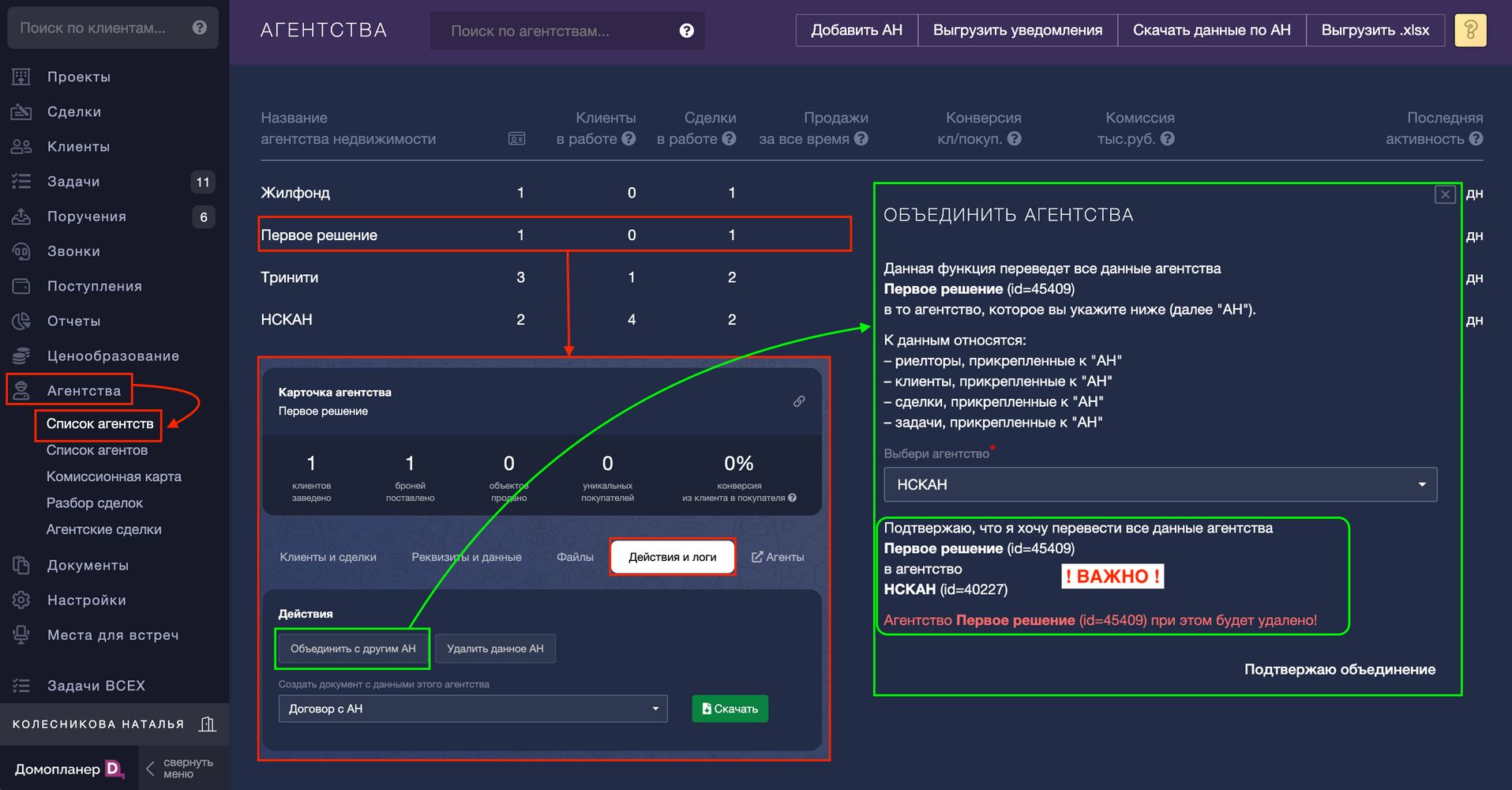Click the Документы files icon

click(x=21, y=565)
